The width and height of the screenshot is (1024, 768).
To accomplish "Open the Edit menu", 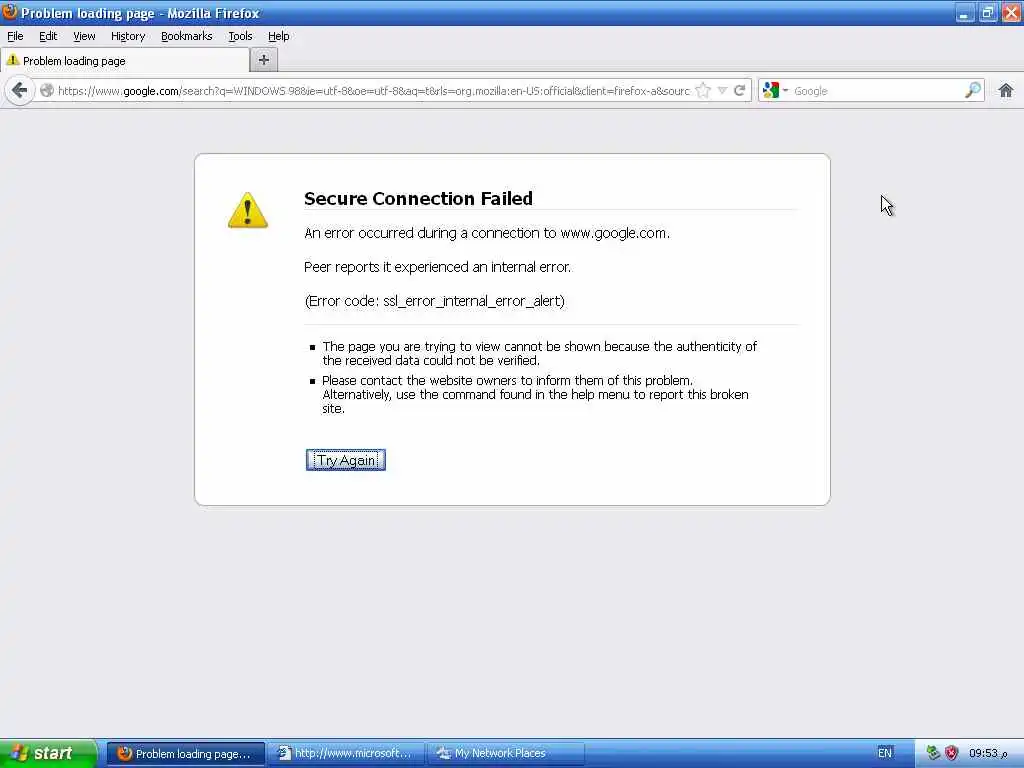I will [x=48, y=36].
